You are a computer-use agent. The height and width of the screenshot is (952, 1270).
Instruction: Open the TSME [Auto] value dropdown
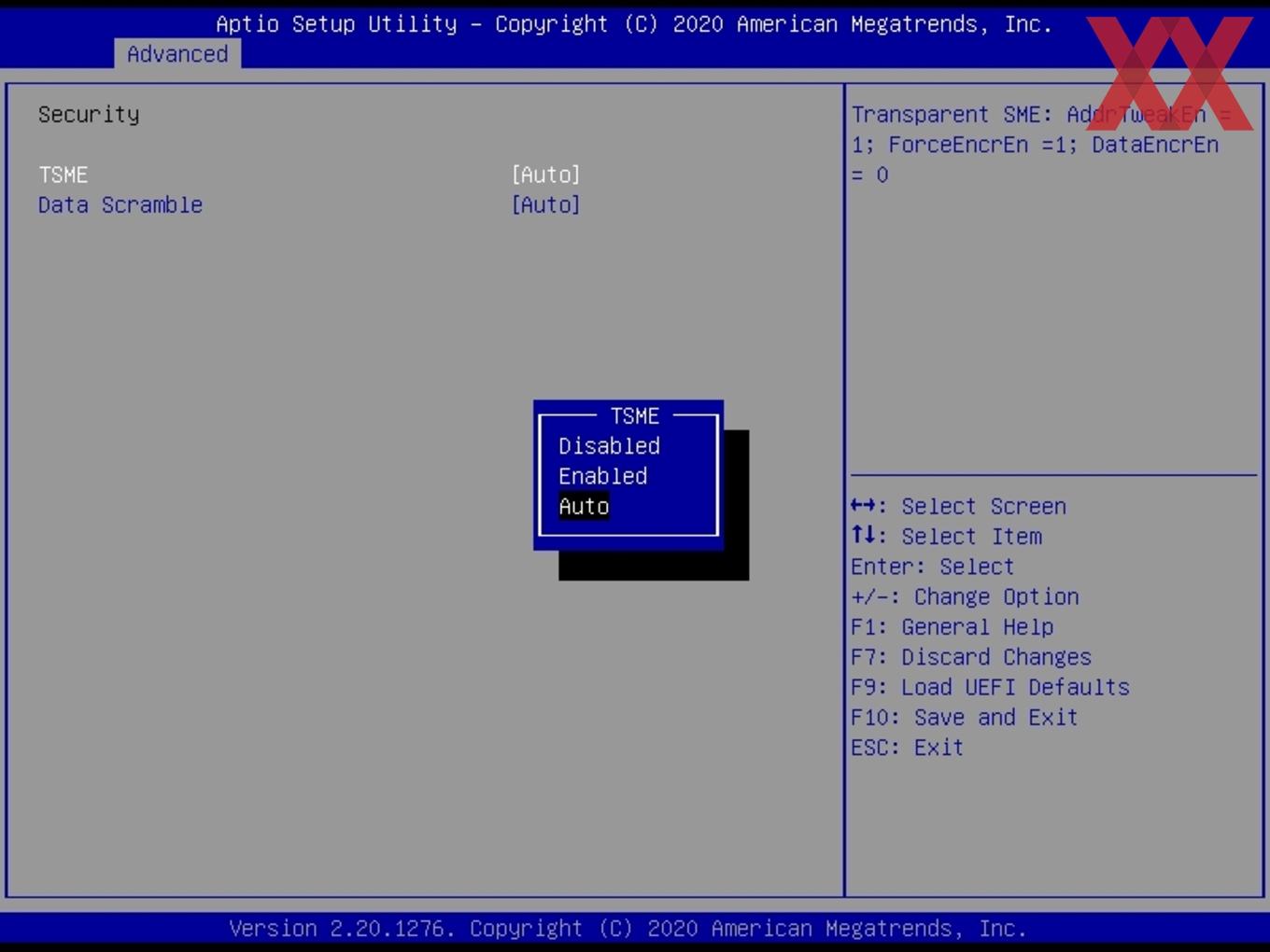point(545,175)
